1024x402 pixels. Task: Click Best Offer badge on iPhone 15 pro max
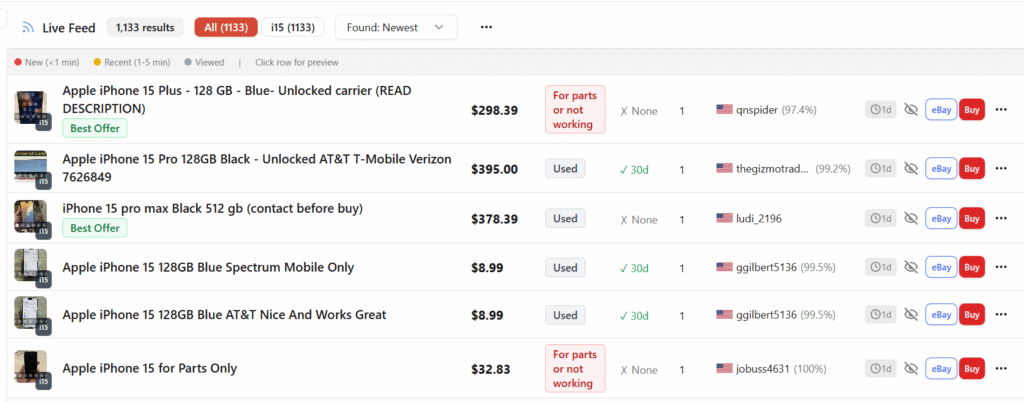[95, 228]
